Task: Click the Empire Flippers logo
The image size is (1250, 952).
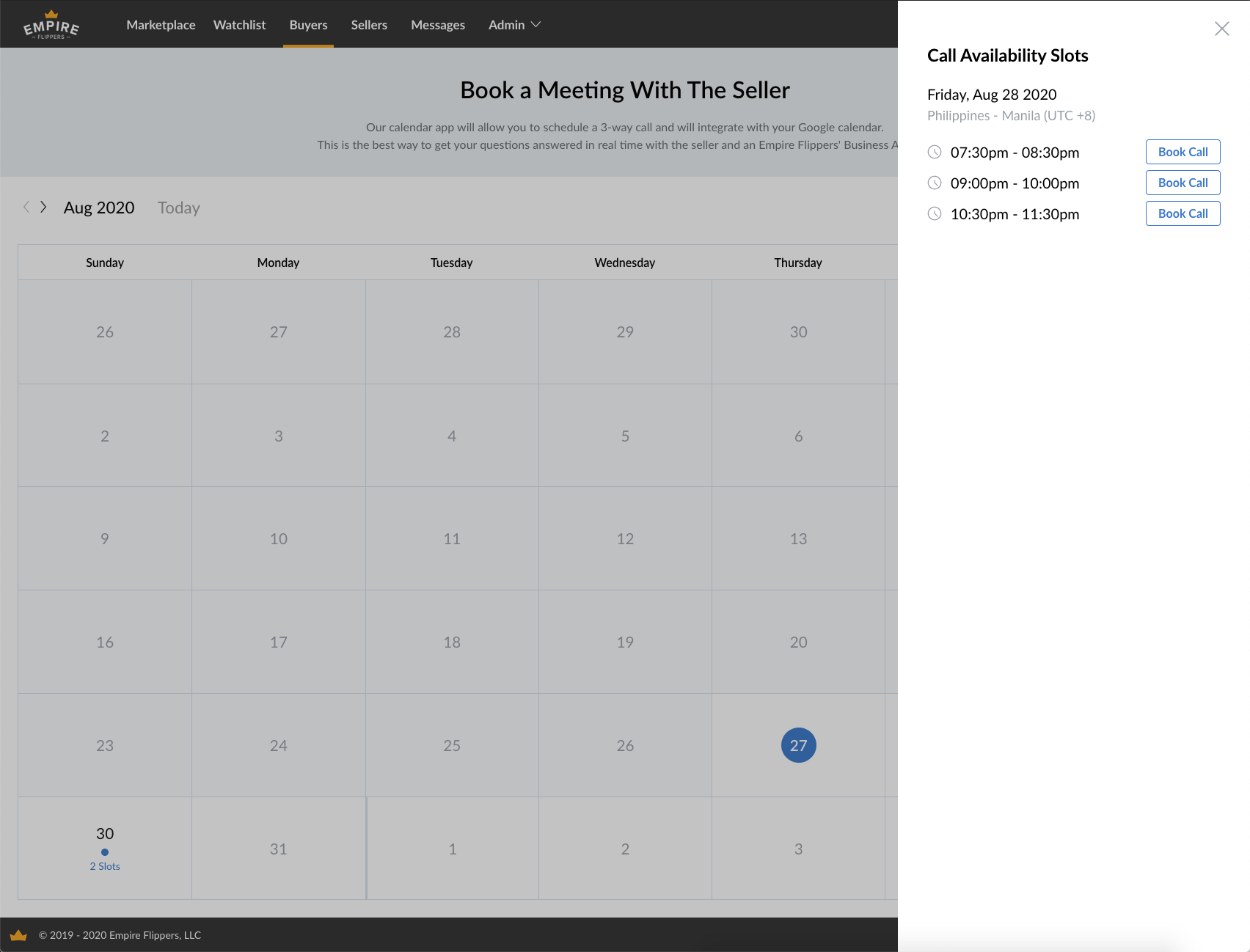Action: pyautogui.click(x=49, y=23)
